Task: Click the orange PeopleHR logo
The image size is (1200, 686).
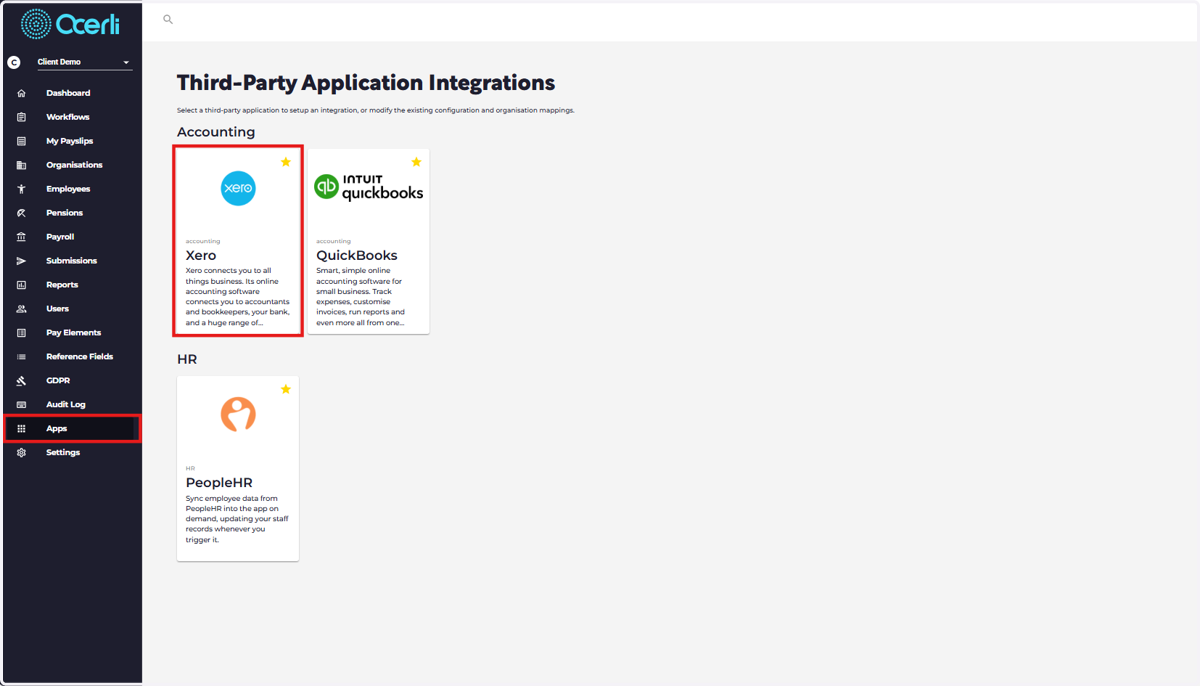Action: click(x=238, y=414)
